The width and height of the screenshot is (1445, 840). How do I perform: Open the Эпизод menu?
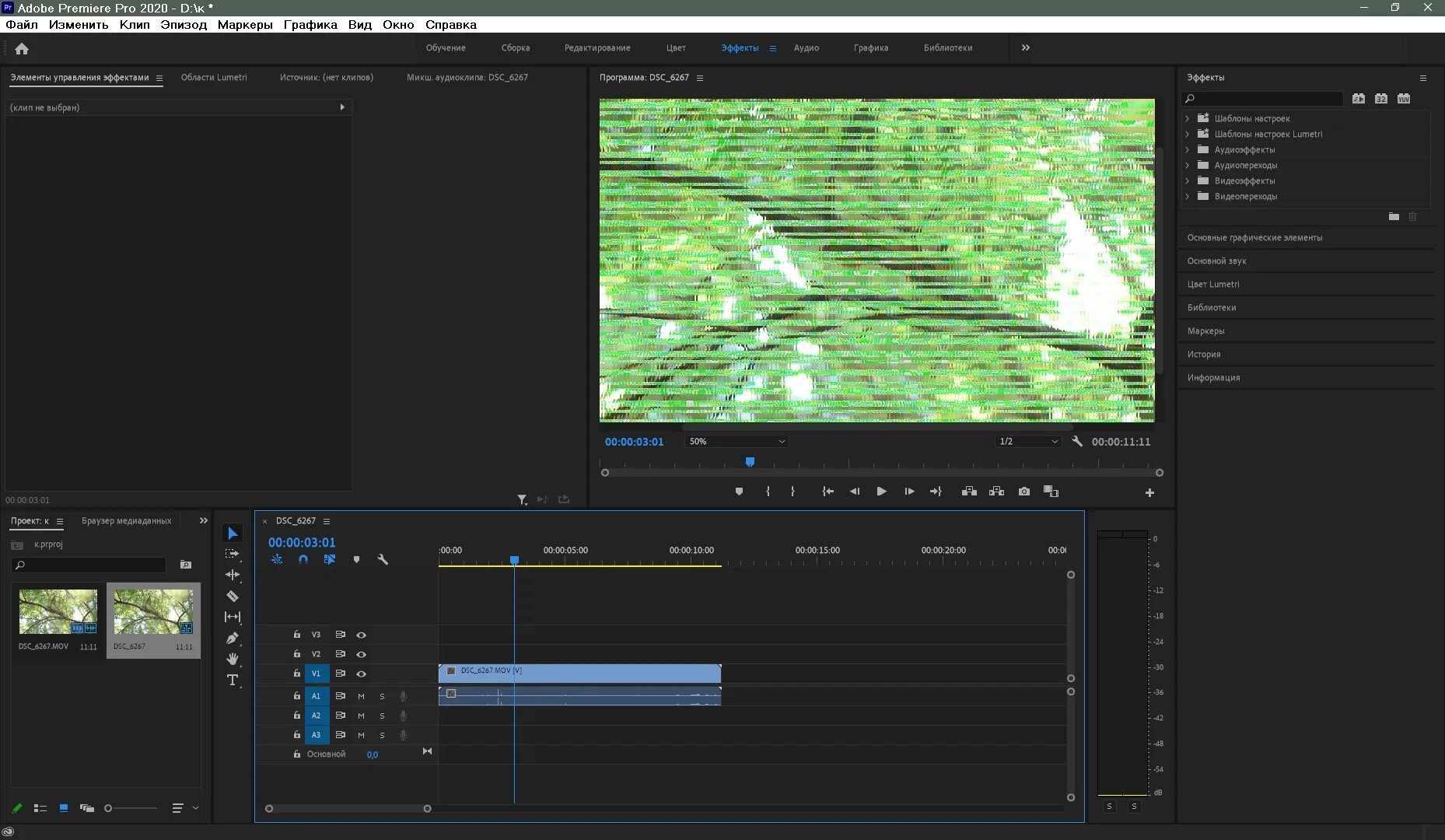click(184, 25)
